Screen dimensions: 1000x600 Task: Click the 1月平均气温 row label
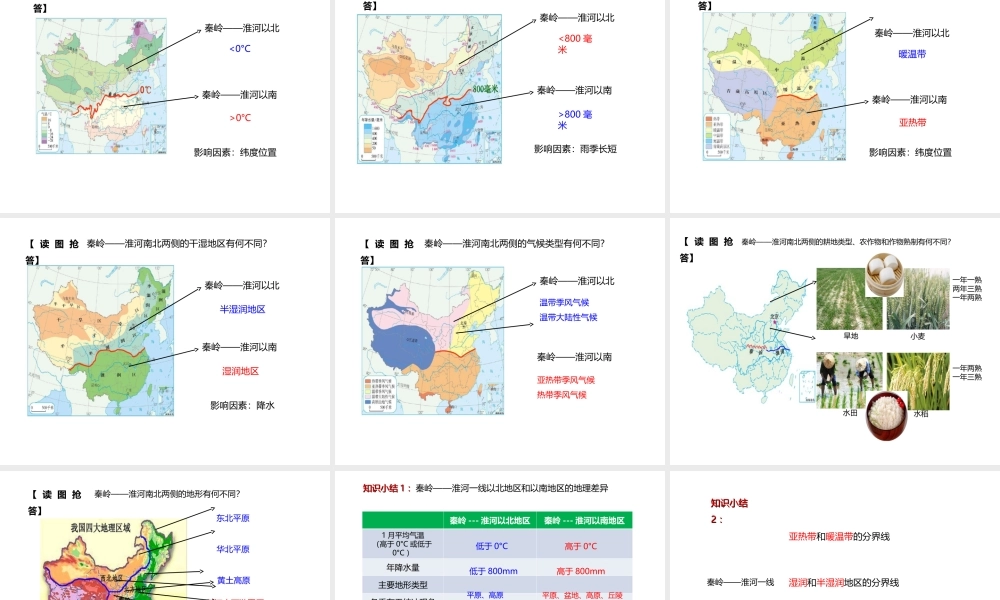point(402,544)
